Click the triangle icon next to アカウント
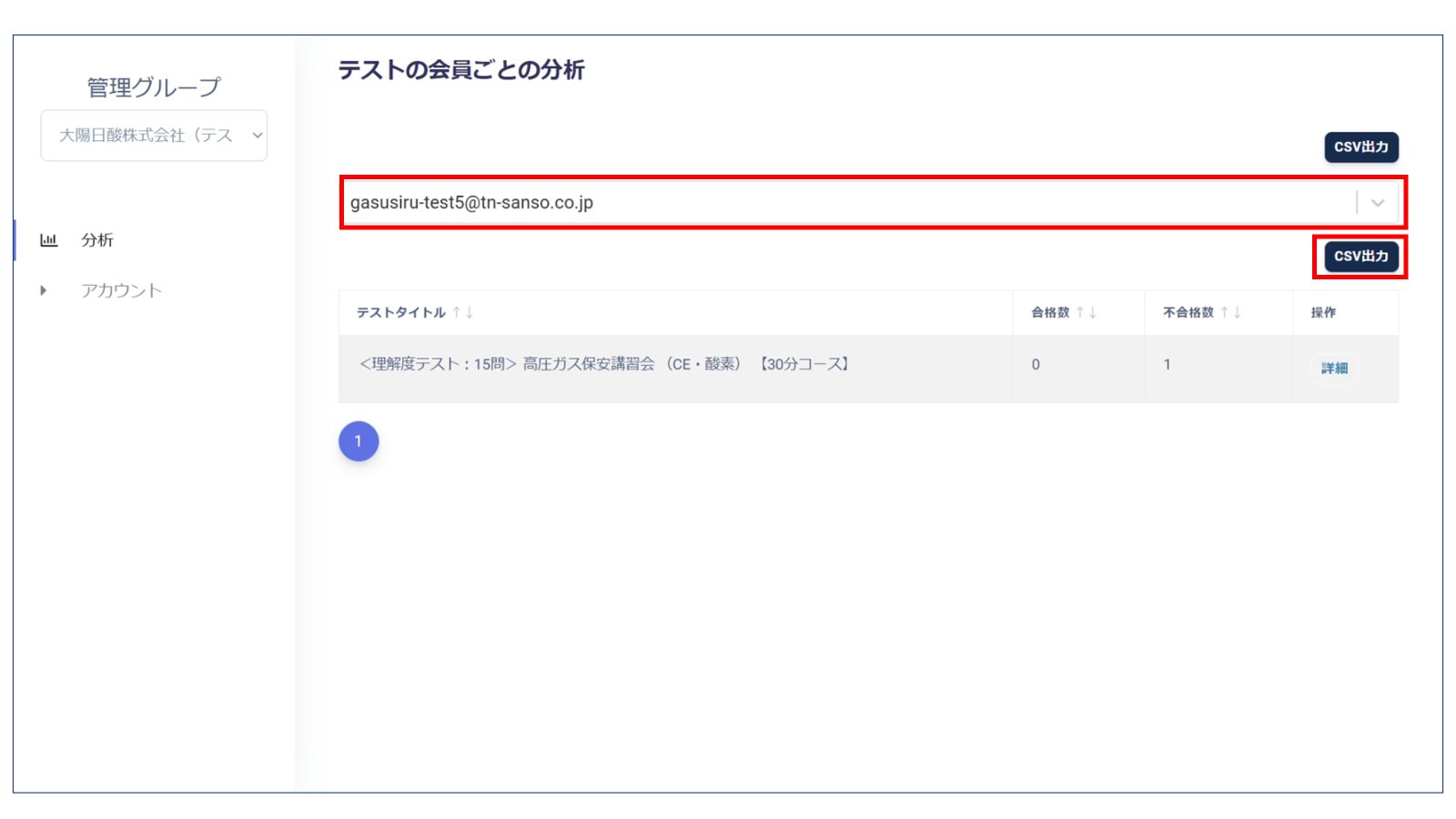 coord(42,289)
